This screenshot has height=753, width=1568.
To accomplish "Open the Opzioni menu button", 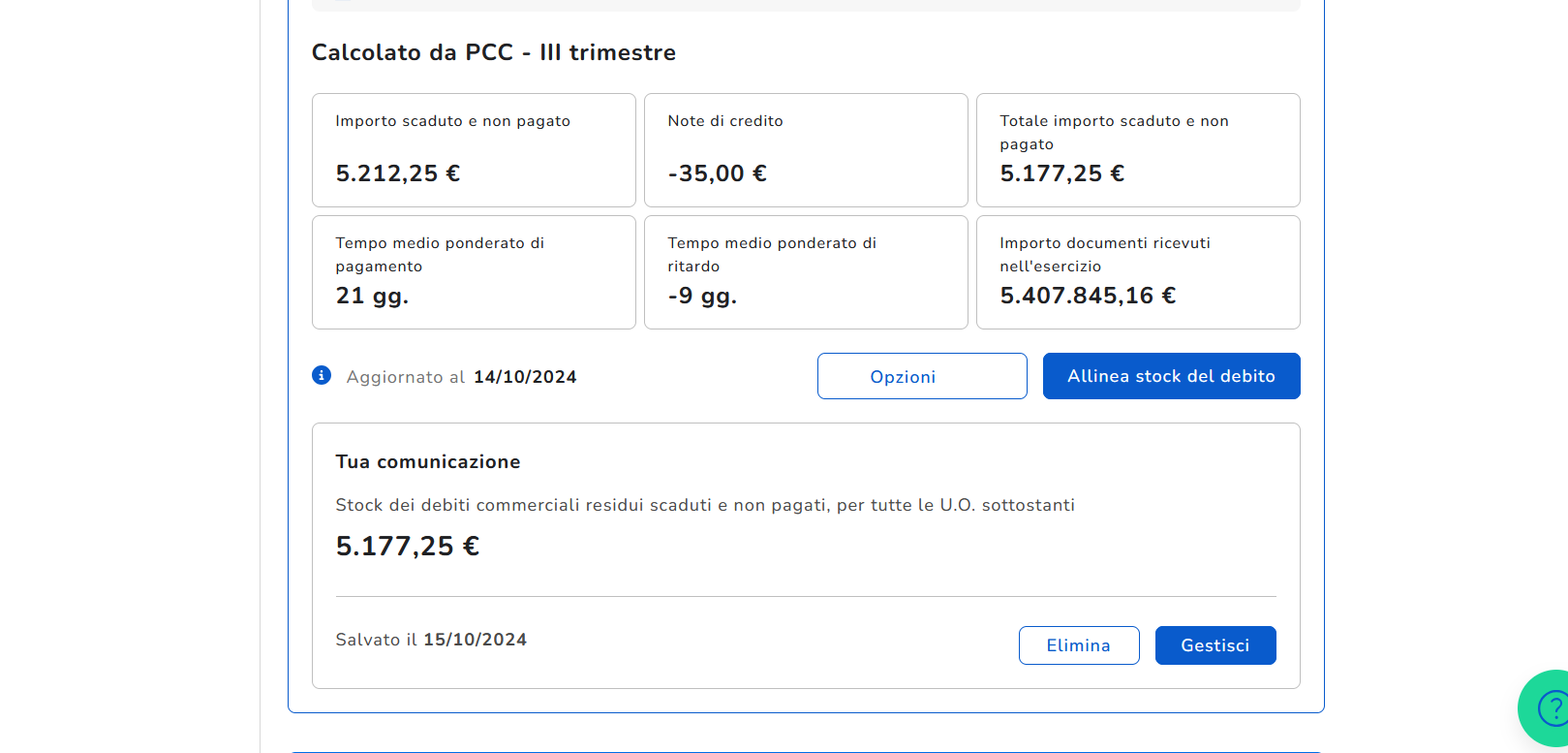I will point(921,376).
